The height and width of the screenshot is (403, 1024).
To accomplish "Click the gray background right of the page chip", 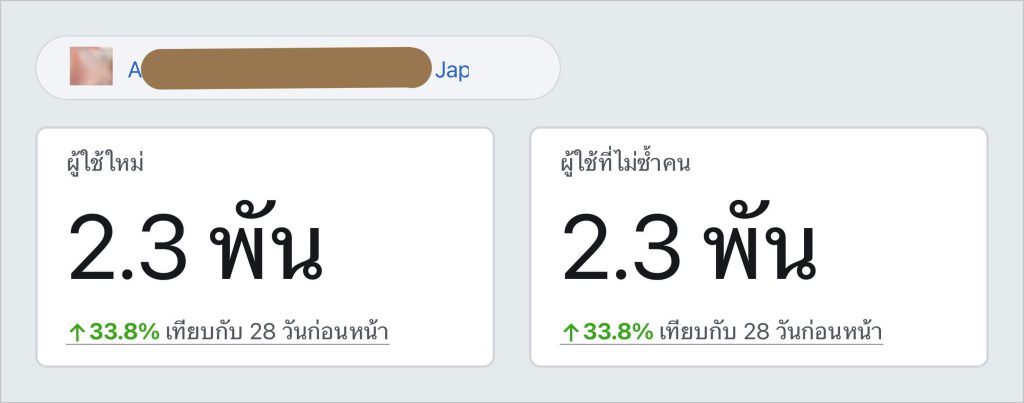I will [784, 65].
